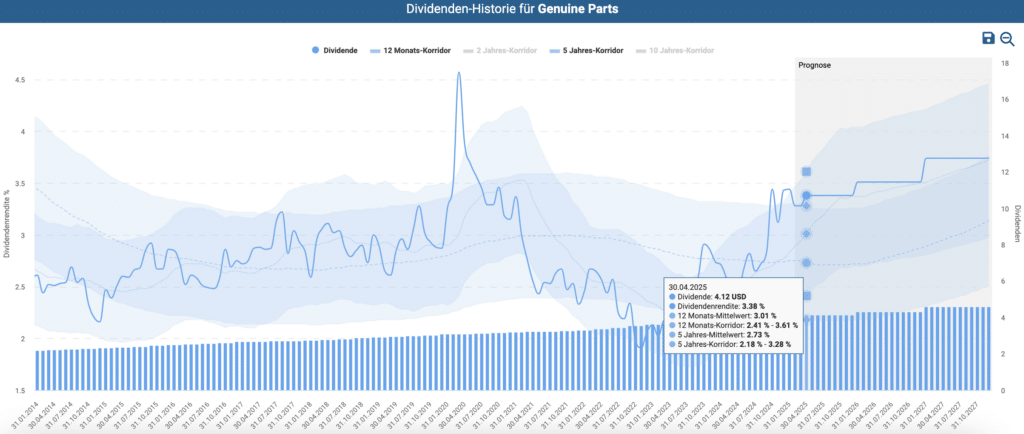Viewport: 1024px width, 434px height.
Task: Click the large round Dividendenrendite marker at 3.38
Action: [806, 195]
